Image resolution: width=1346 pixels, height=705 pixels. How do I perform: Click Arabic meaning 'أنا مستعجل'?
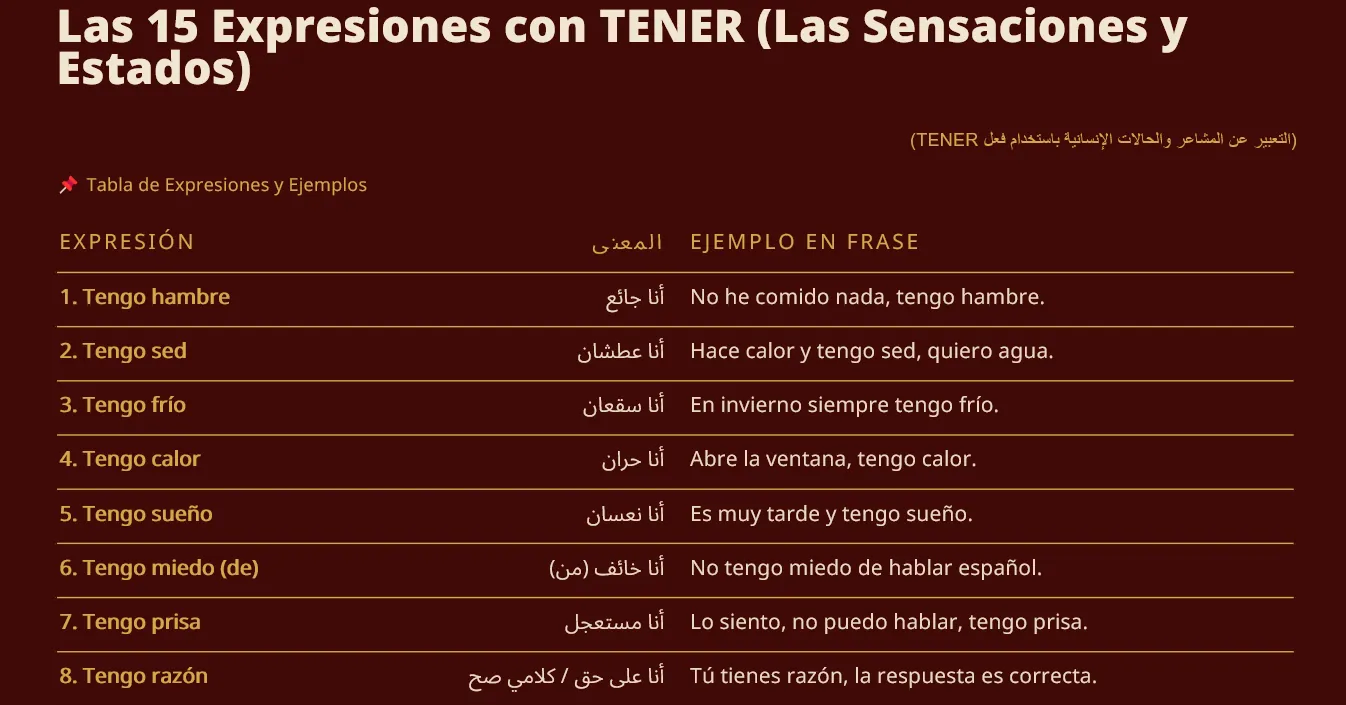[615, 622]
